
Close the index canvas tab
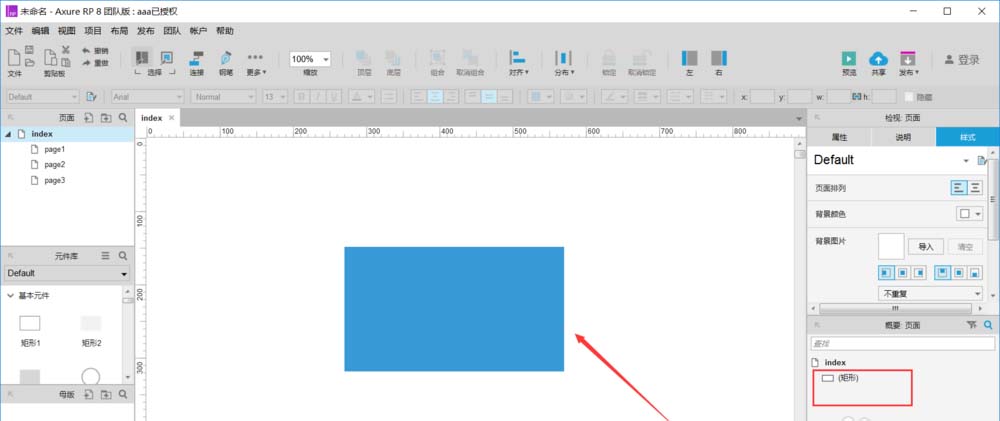(171, 118)
